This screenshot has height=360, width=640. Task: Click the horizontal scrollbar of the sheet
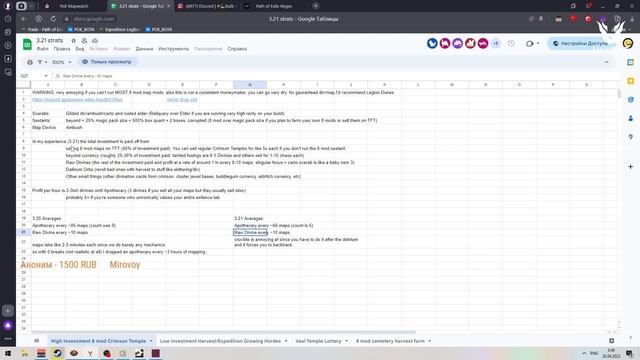(223, 332)
